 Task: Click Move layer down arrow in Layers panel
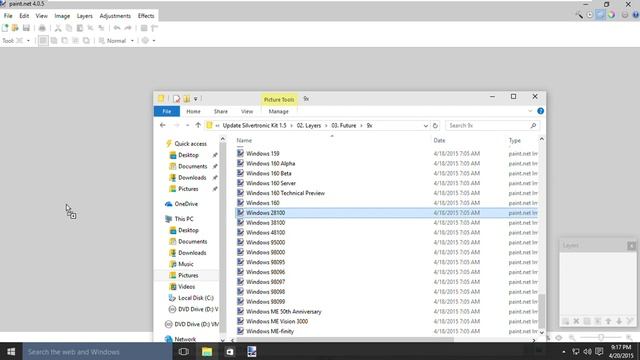(619, 321)
